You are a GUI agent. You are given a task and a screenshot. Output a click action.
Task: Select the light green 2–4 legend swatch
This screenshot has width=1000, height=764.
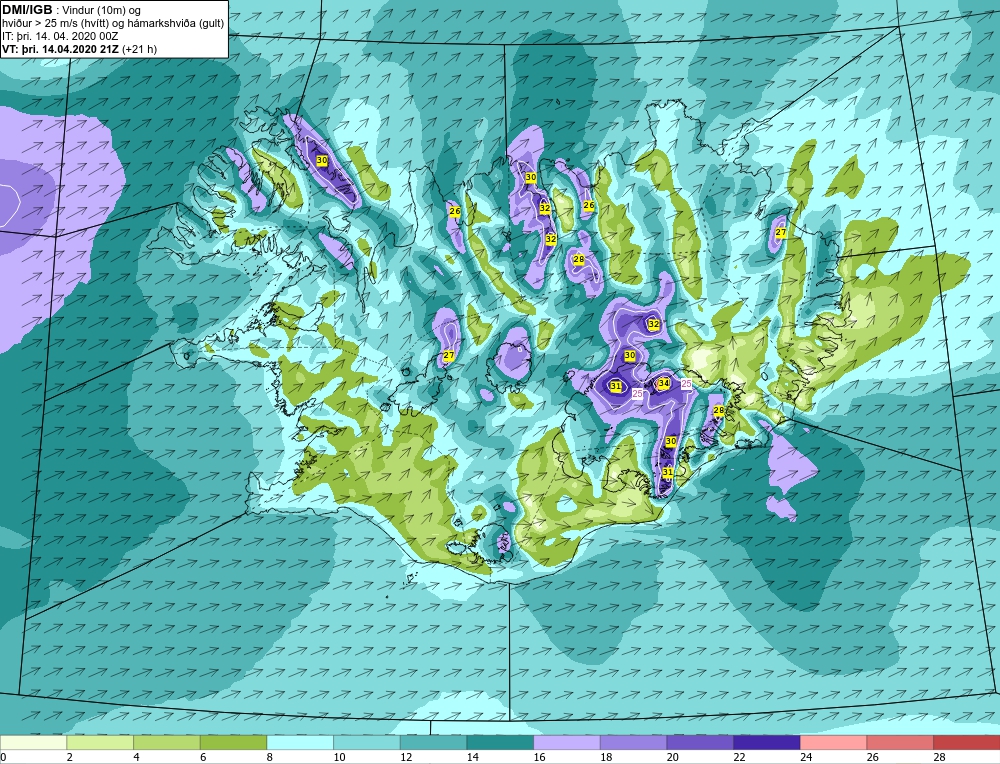(x=100, y=742)
